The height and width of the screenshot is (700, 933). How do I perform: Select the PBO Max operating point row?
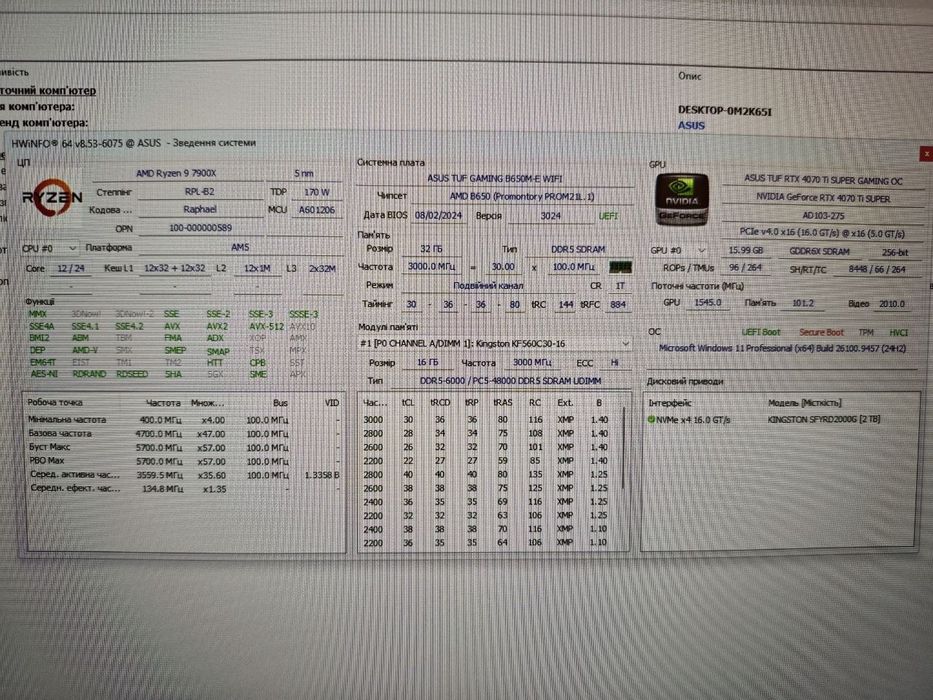click(183, 461)
